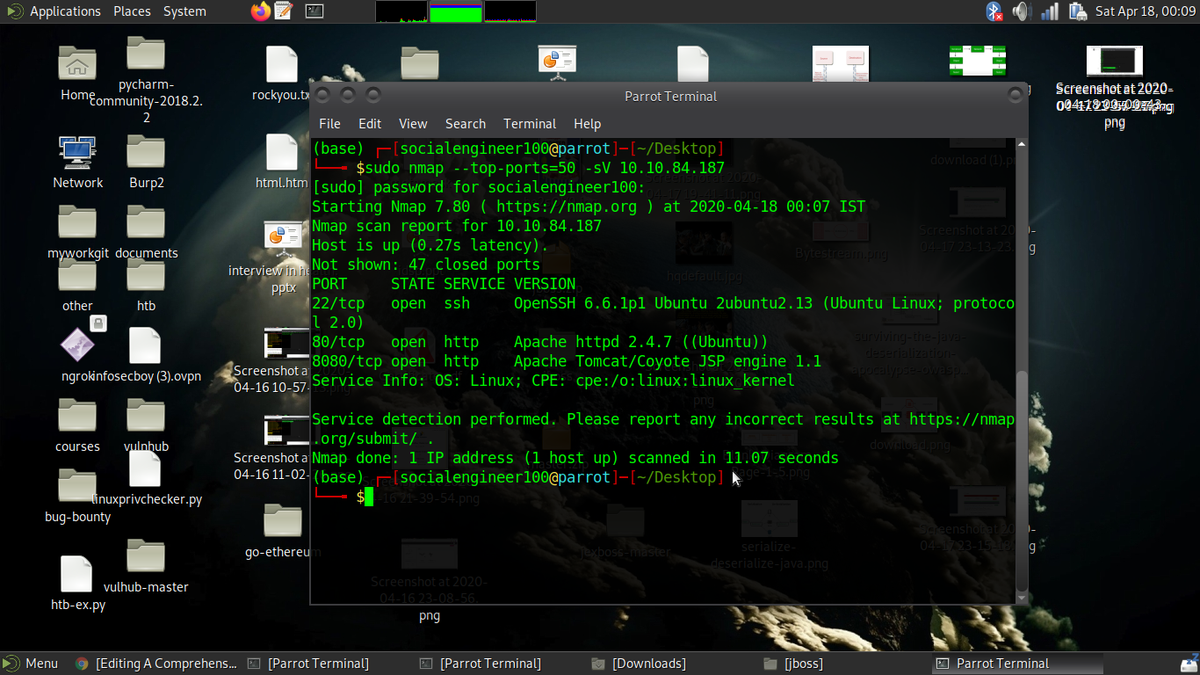The height and width of the screenshot is (675, 1200).
Task: Open the CPU system monitor graph
Action: pos(401,11)
